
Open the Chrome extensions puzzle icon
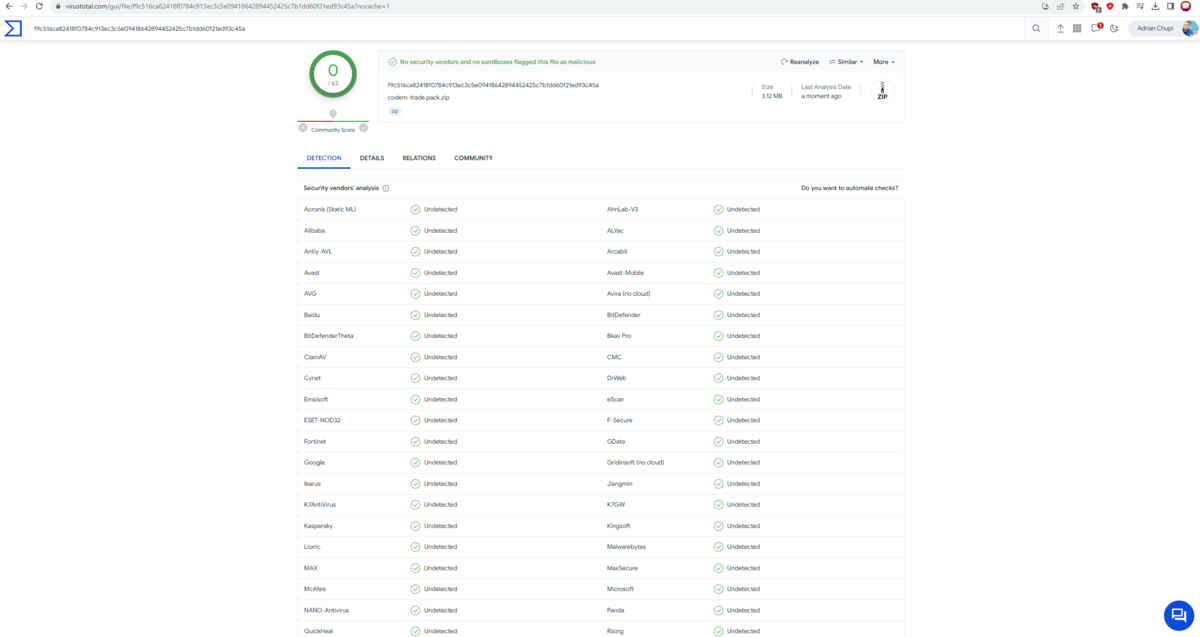[1125, 6]
